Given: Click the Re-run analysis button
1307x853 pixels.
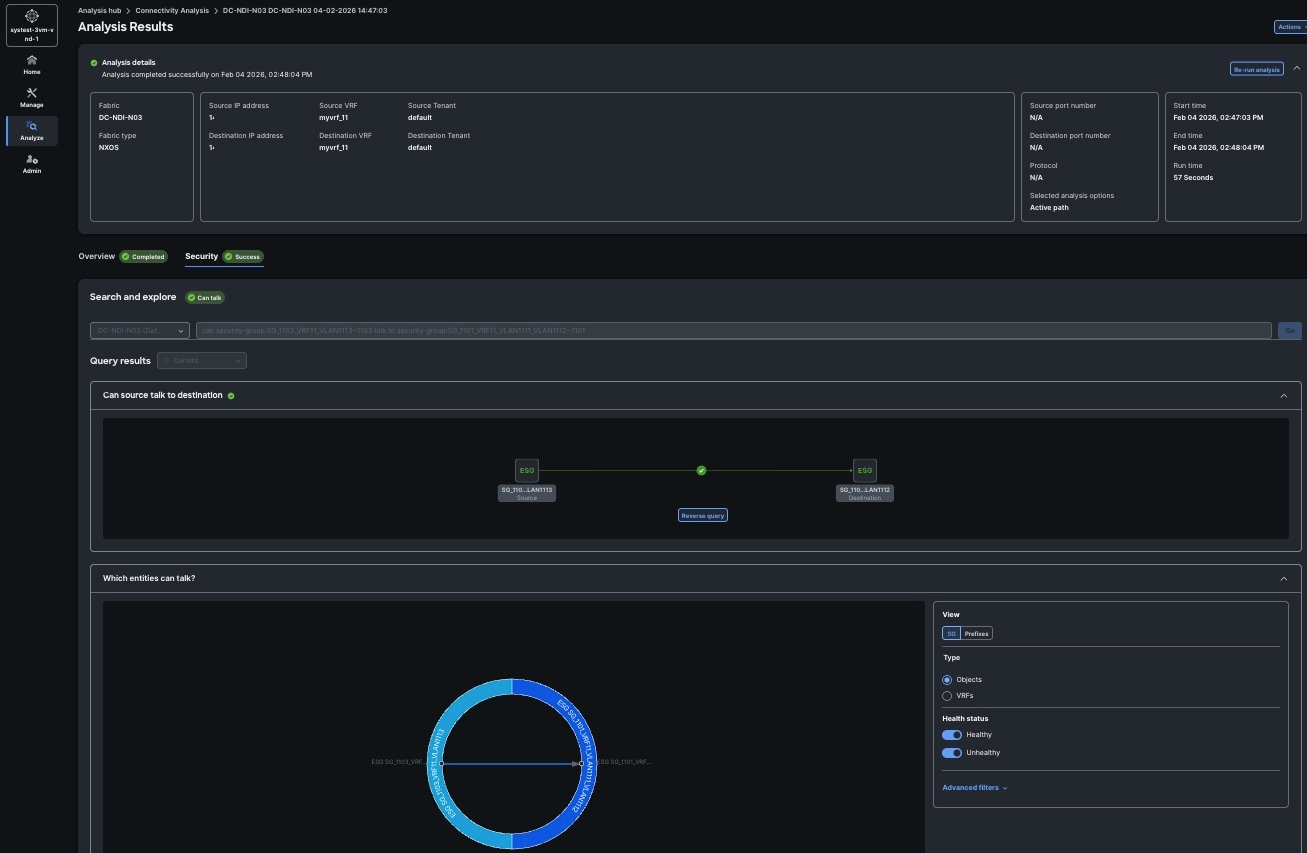Looking at the screenshot, I should click(1256, 70).
